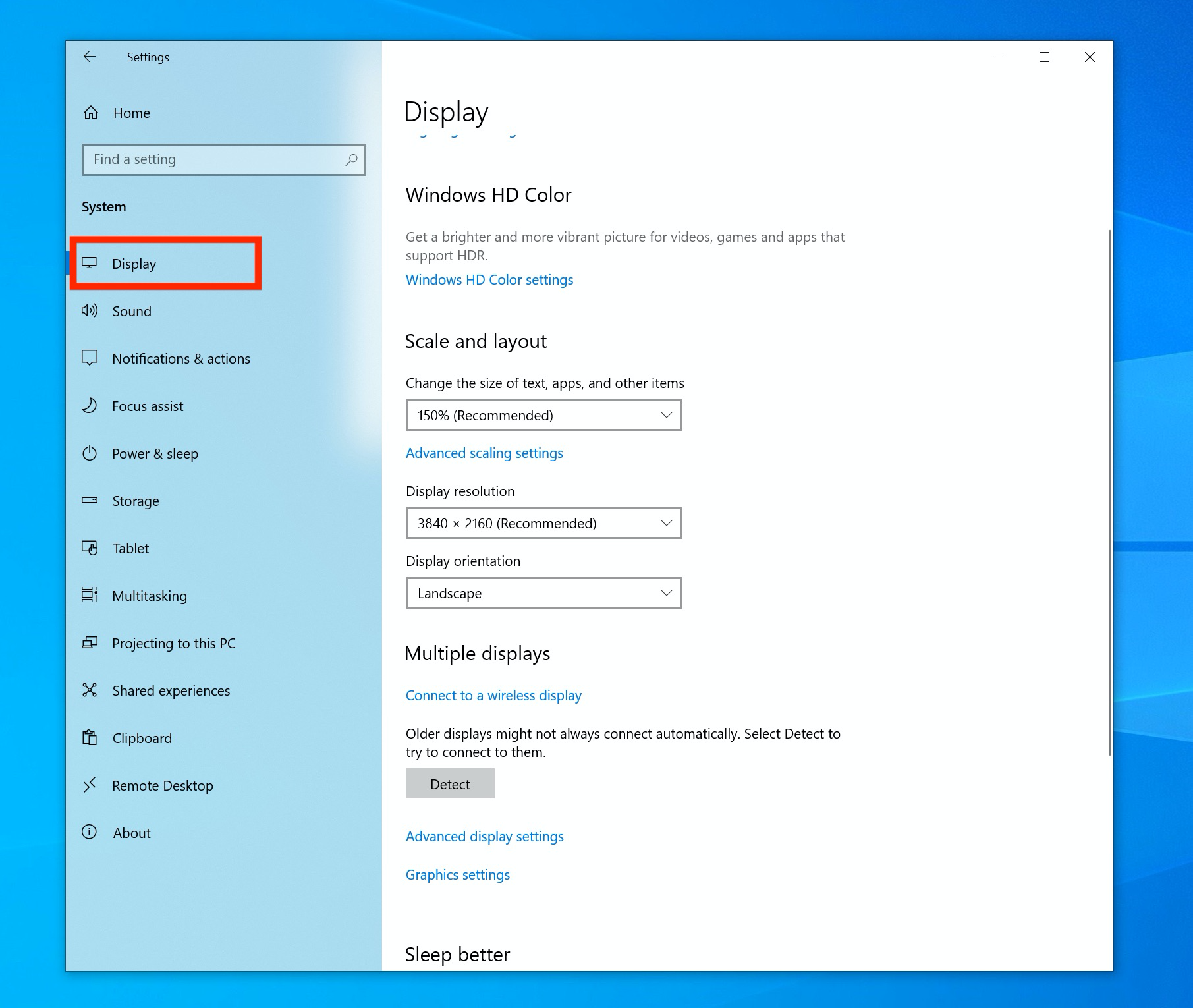Image resolution: width=1193 pixels, height=1008 pixels.
Task: Minimize the Settings window
Action: tap(999, 57)
